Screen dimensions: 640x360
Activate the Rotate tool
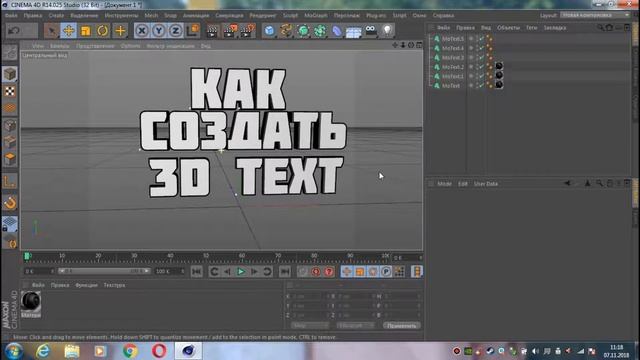(102, 31)
